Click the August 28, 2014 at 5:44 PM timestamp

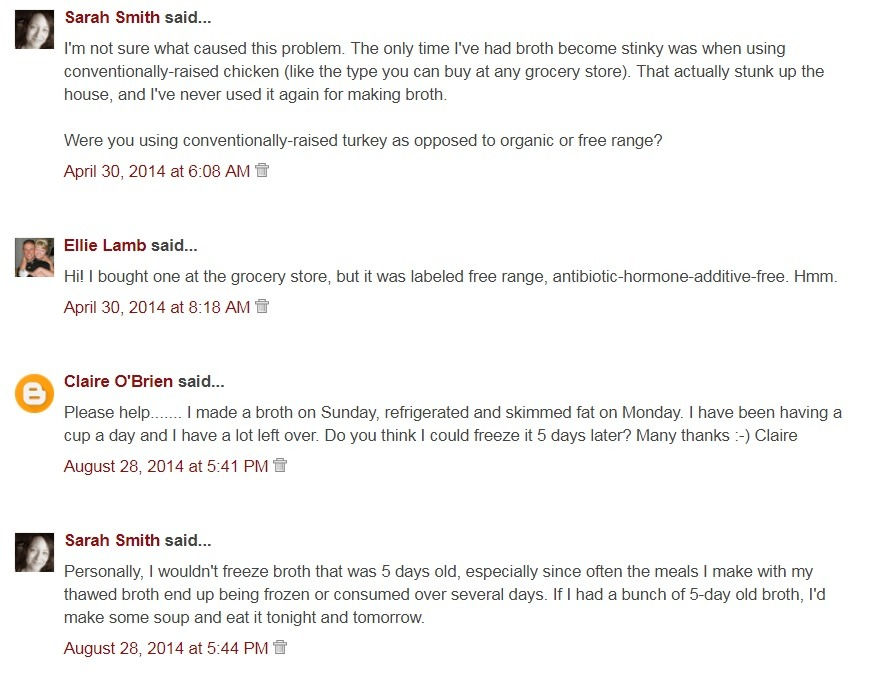(x=166, y=649)
